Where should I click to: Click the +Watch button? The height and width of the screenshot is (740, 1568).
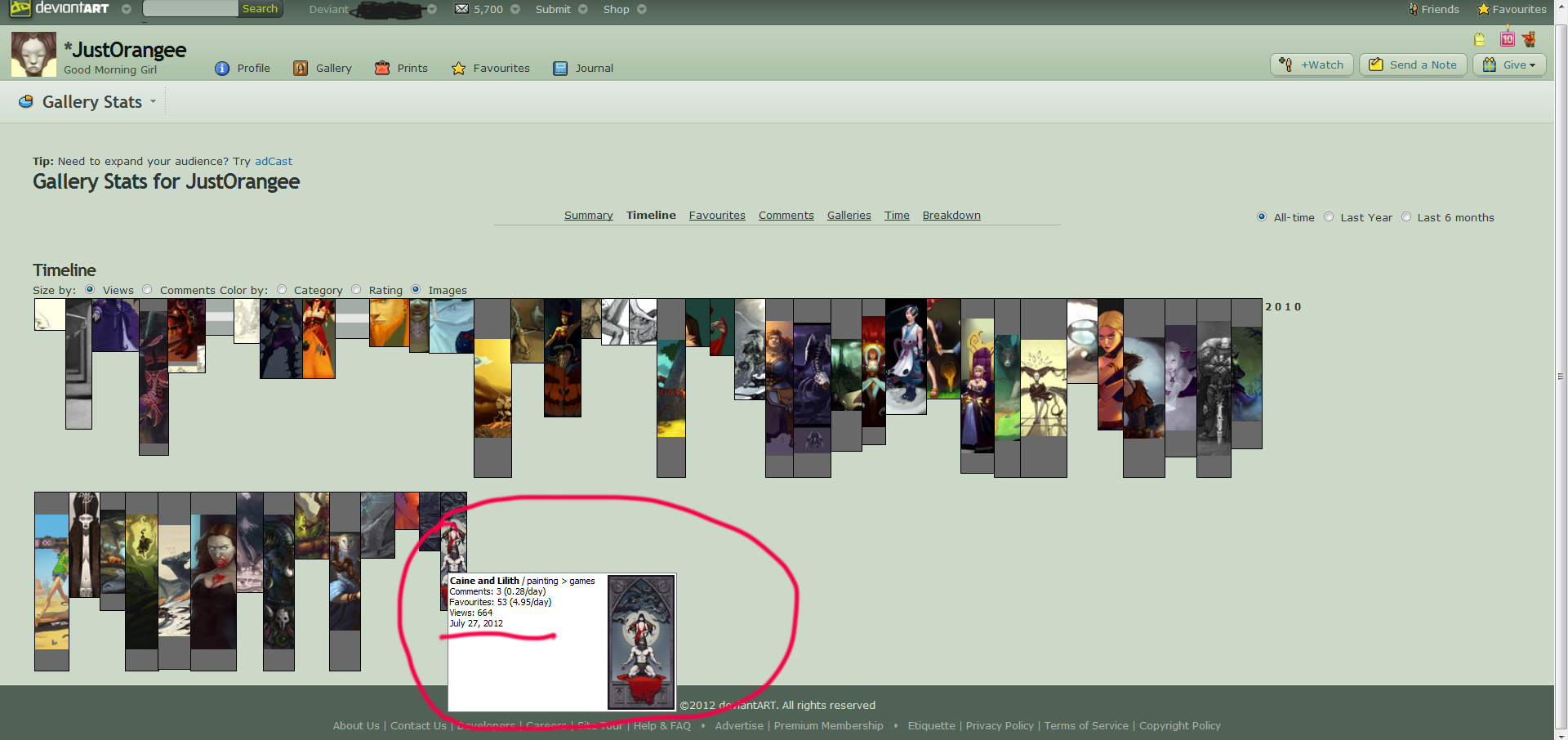[1312, 65]
